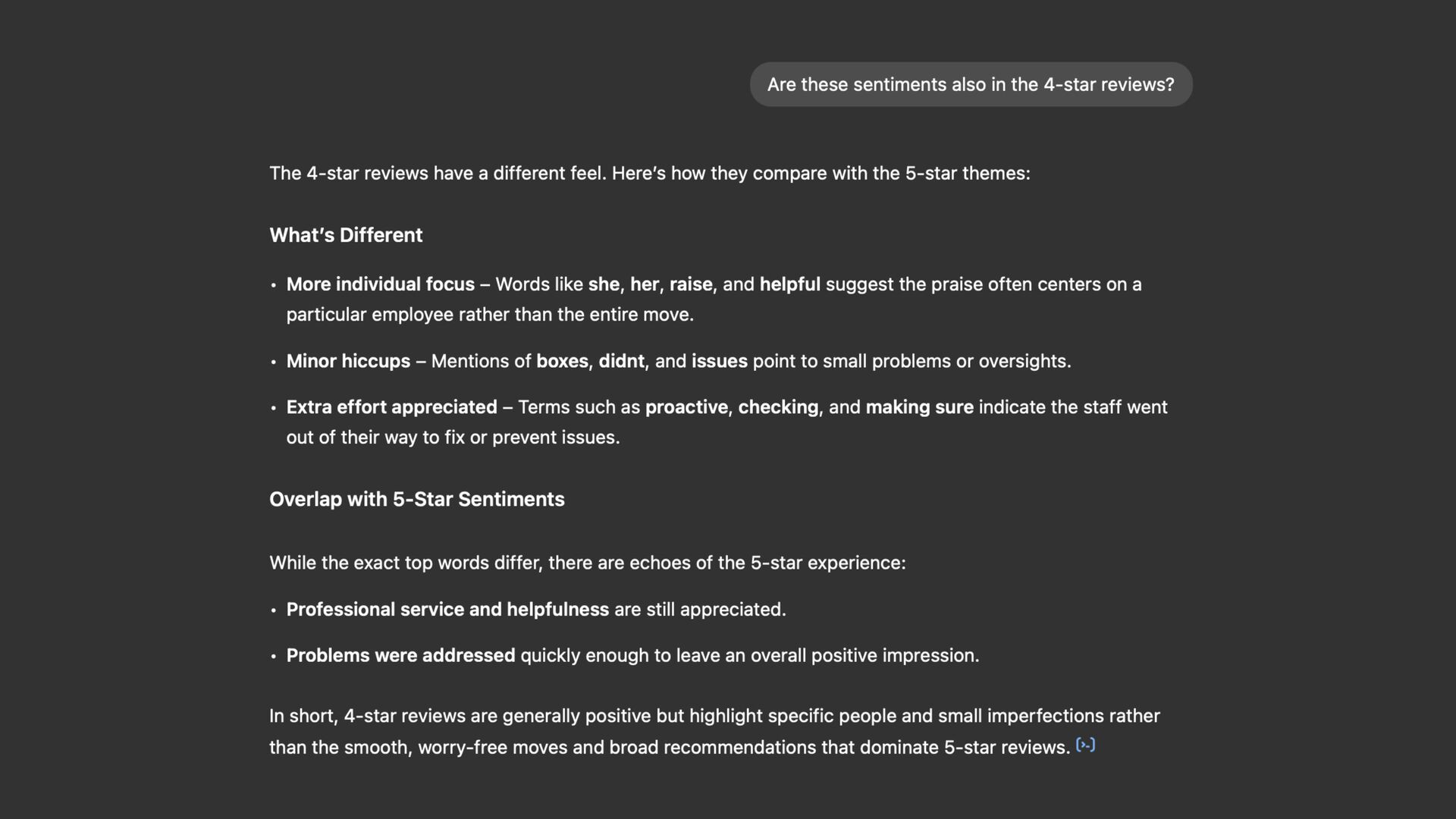This screenshot has width=1456, height=819.
Task: Click the "While the exact top words differ" sentence
Action: click(x=587, y=563)
